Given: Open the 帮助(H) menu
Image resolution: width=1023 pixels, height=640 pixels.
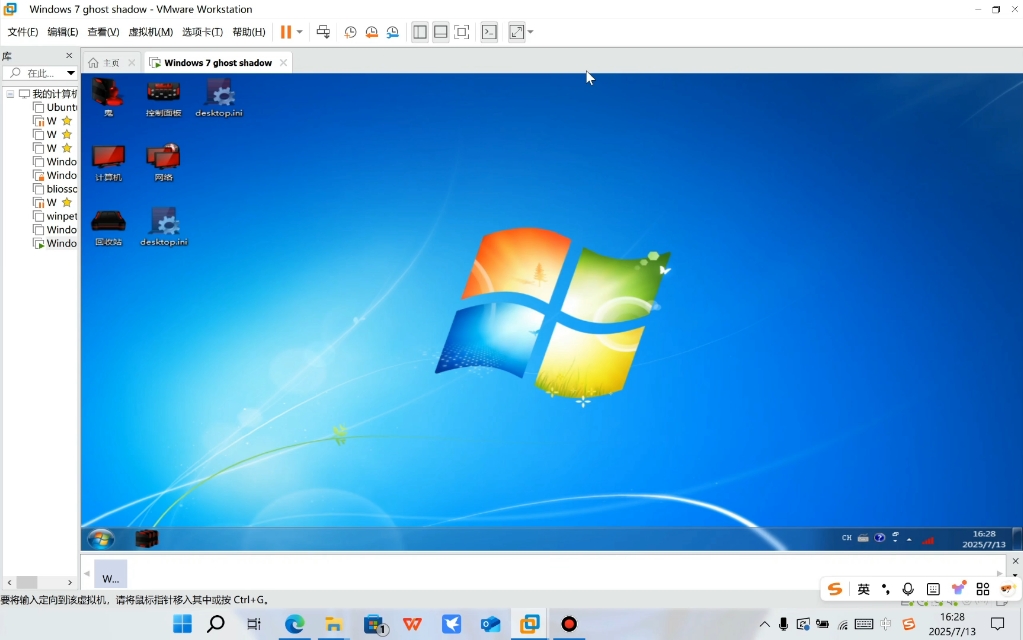Looking at the screenshot, I should pos(249,32).
